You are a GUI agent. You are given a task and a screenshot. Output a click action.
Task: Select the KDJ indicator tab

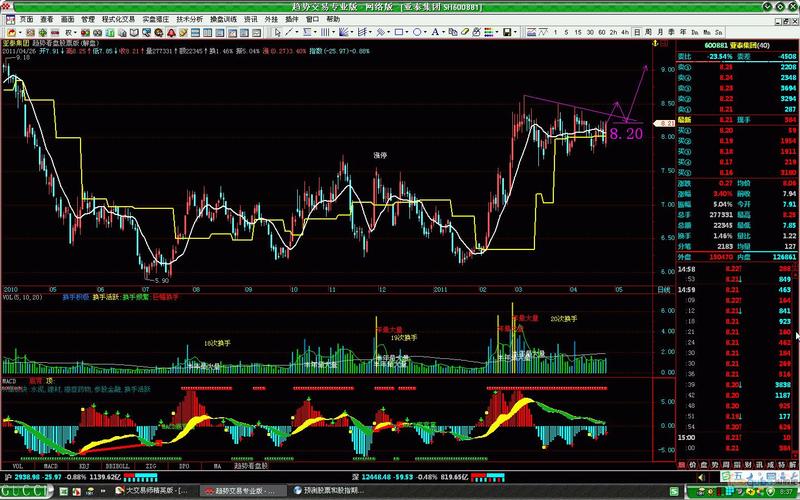pos(84,466)
